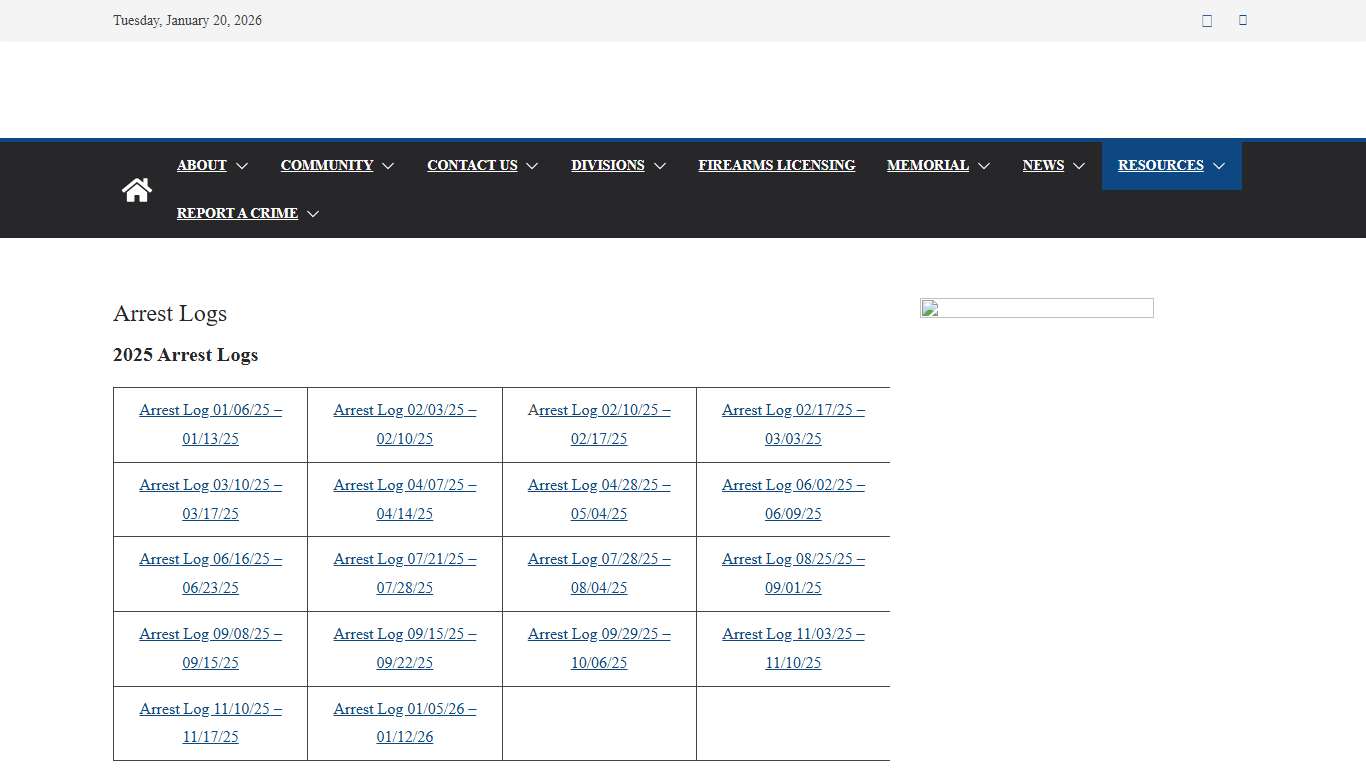Open Arrest Log 01/06/25 – 01/13/25
Viewport: 1366px width, 768px height.
pos(210,424)
